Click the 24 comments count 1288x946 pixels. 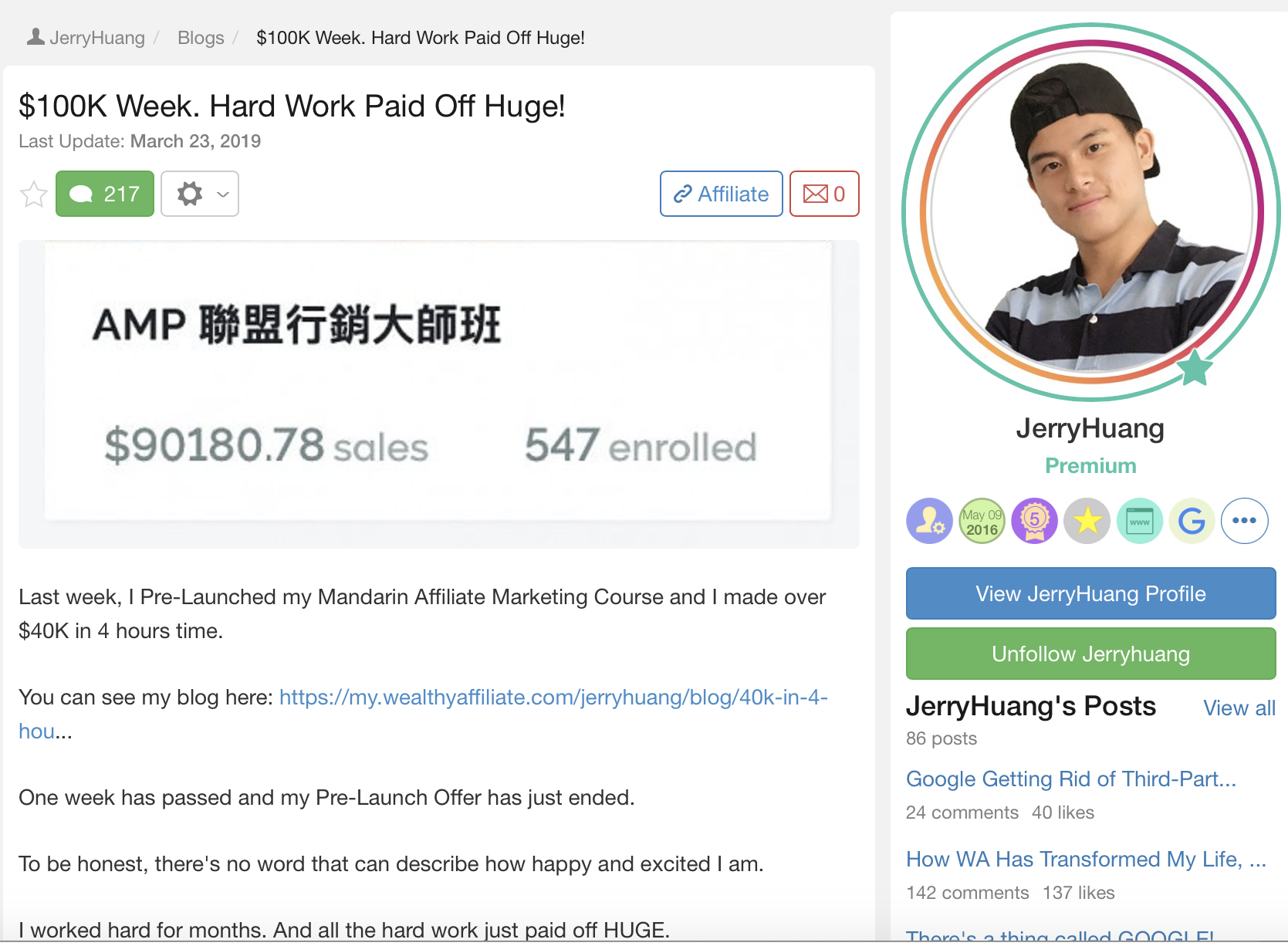(962, 813)
